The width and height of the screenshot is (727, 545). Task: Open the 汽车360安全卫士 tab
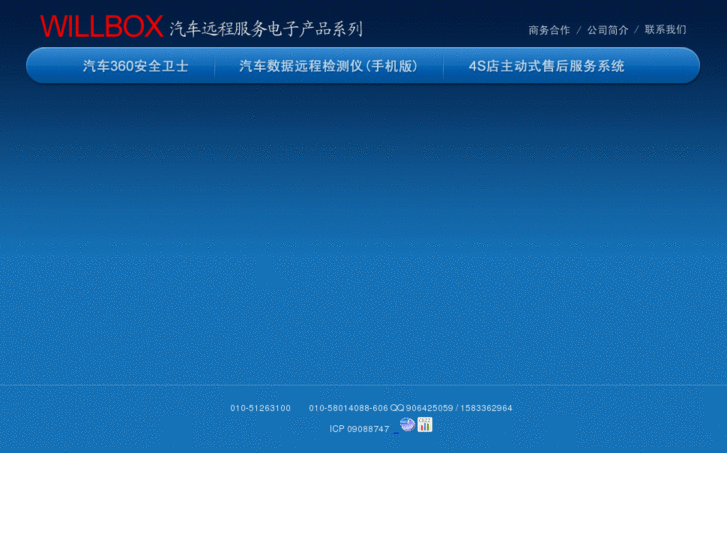(x=135, y=66)
